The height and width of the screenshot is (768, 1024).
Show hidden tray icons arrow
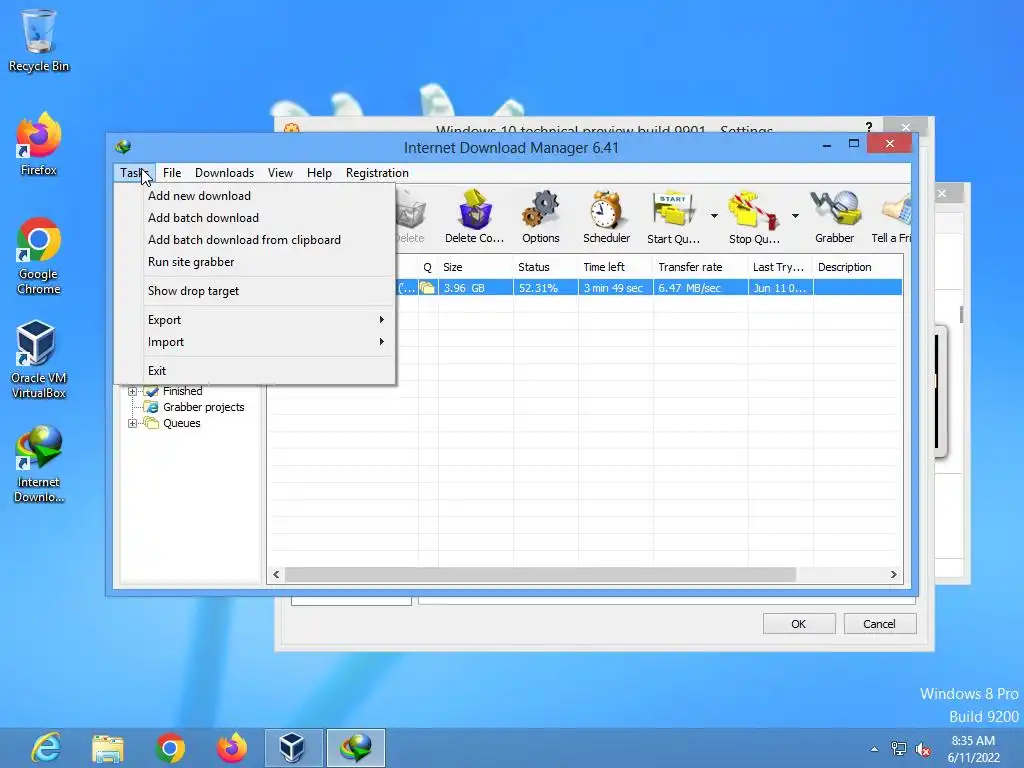coord(874,749)
